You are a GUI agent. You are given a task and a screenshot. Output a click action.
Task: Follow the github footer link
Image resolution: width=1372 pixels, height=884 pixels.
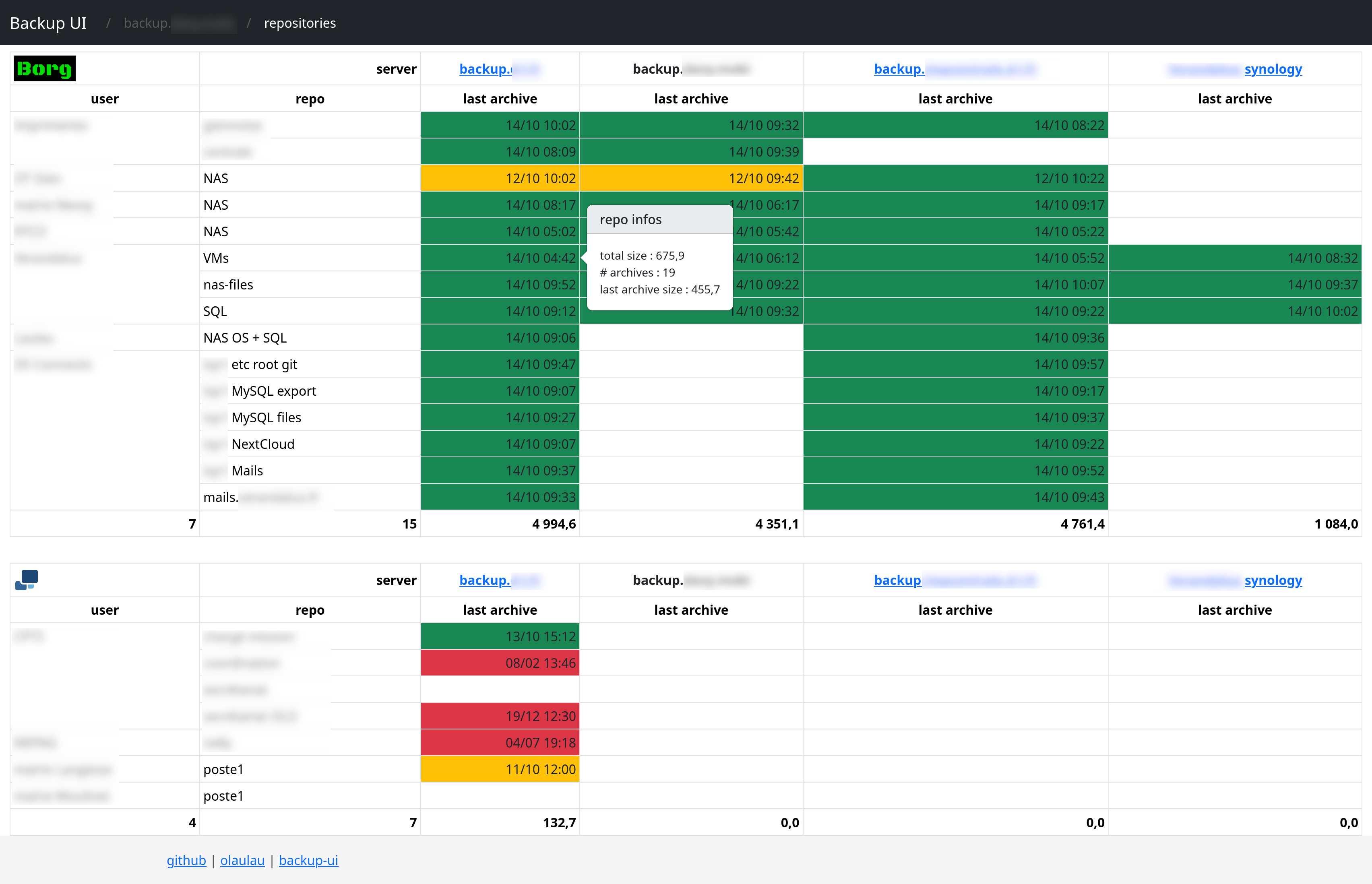point(186,860)
